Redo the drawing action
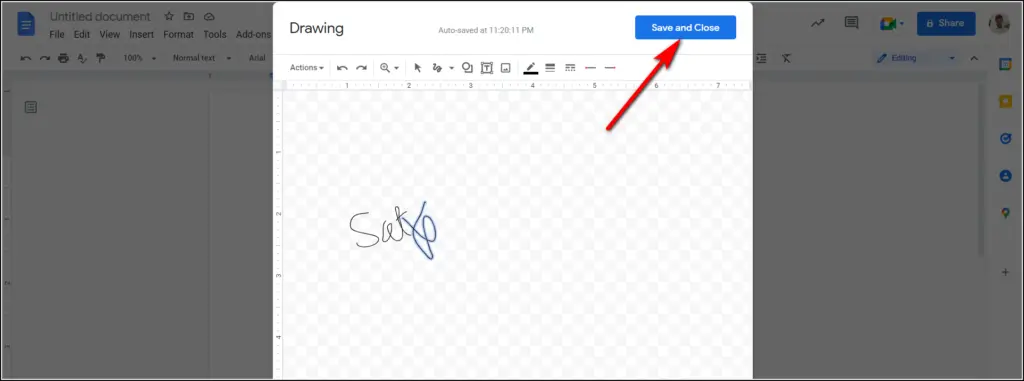The height and width of the screenshot is (381, 1024). point(361,67)
